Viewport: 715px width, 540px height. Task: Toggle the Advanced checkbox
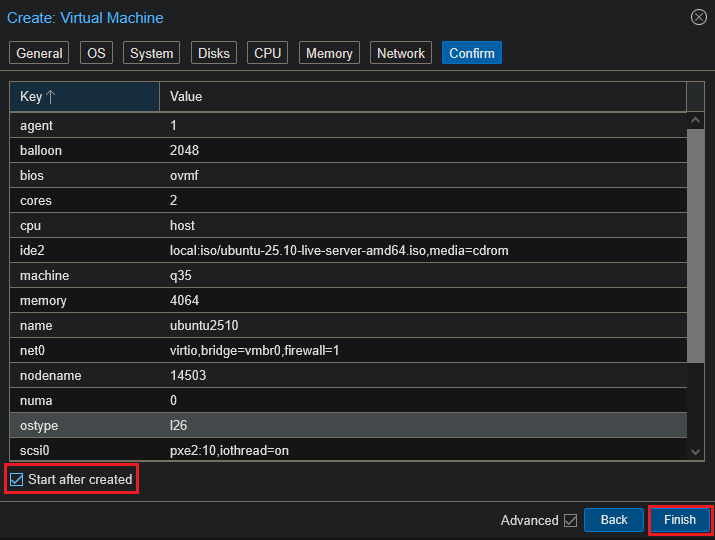coord(570,520)
